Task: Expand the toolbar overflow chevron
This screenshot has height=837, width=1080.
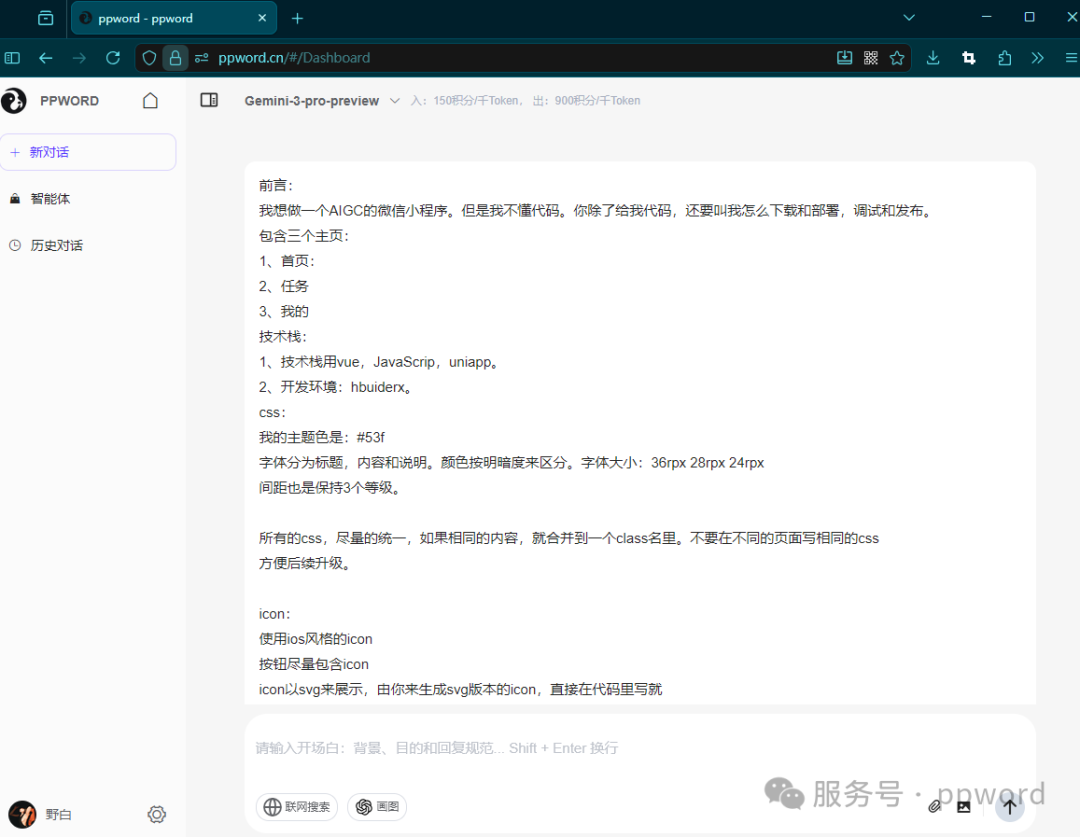Action: click(1037, 57)
